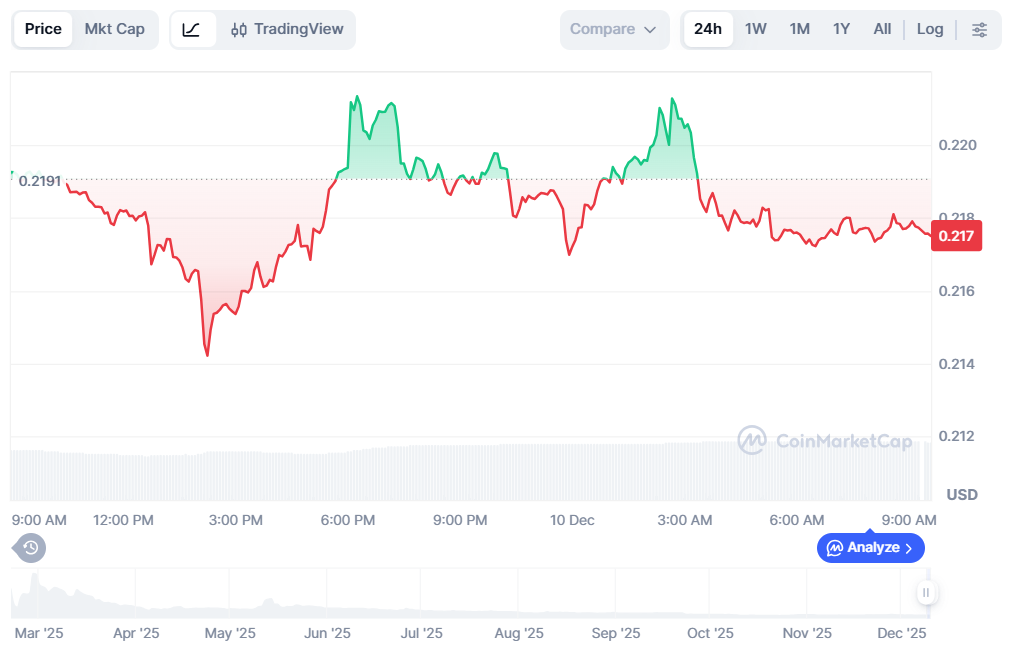Select the 1M time range
This screenshot has height=646, width=1009.
pyautogui.click(x=800, y=29)
